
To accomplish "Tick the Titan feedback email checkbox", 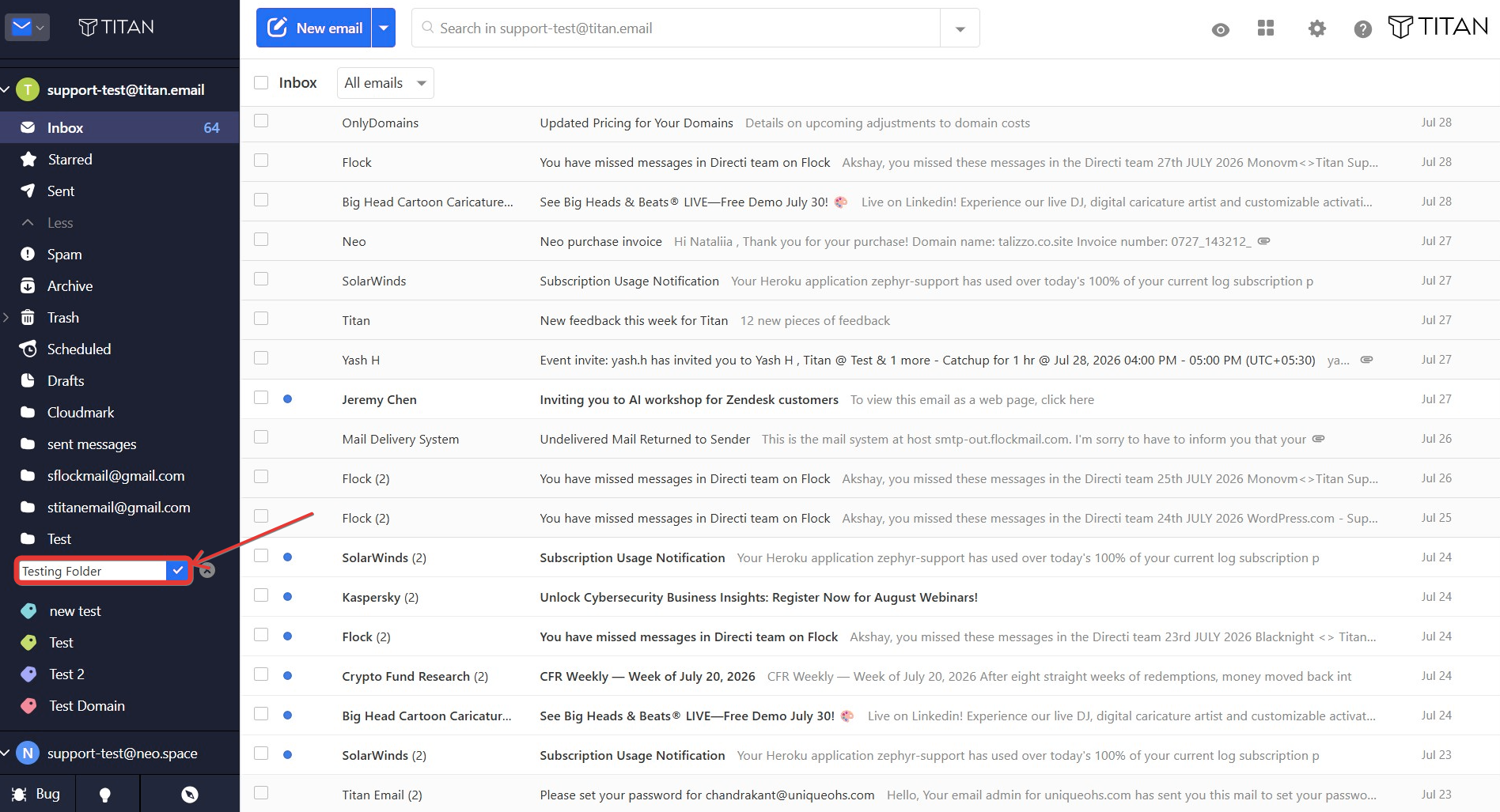I will click(261, 319).
